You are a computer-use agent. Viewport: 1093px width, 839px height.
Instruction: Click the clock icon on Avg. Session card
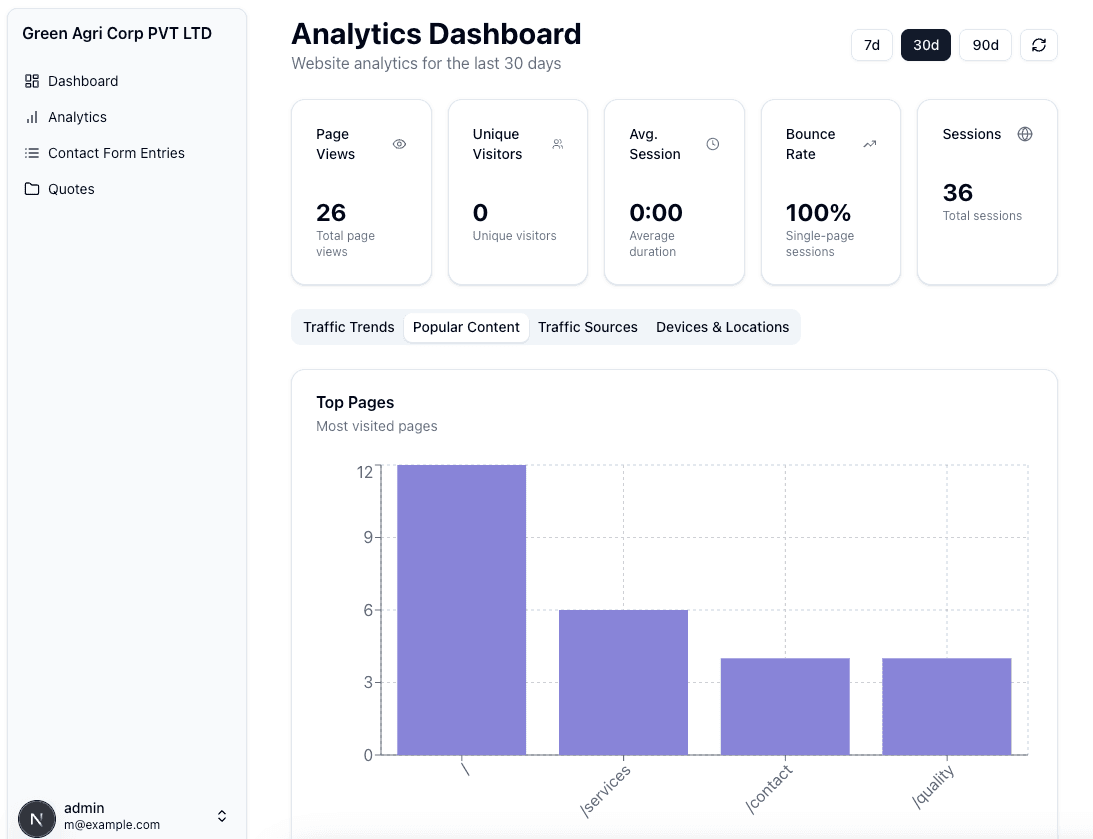pyautogui.click(x=713, y=144)
